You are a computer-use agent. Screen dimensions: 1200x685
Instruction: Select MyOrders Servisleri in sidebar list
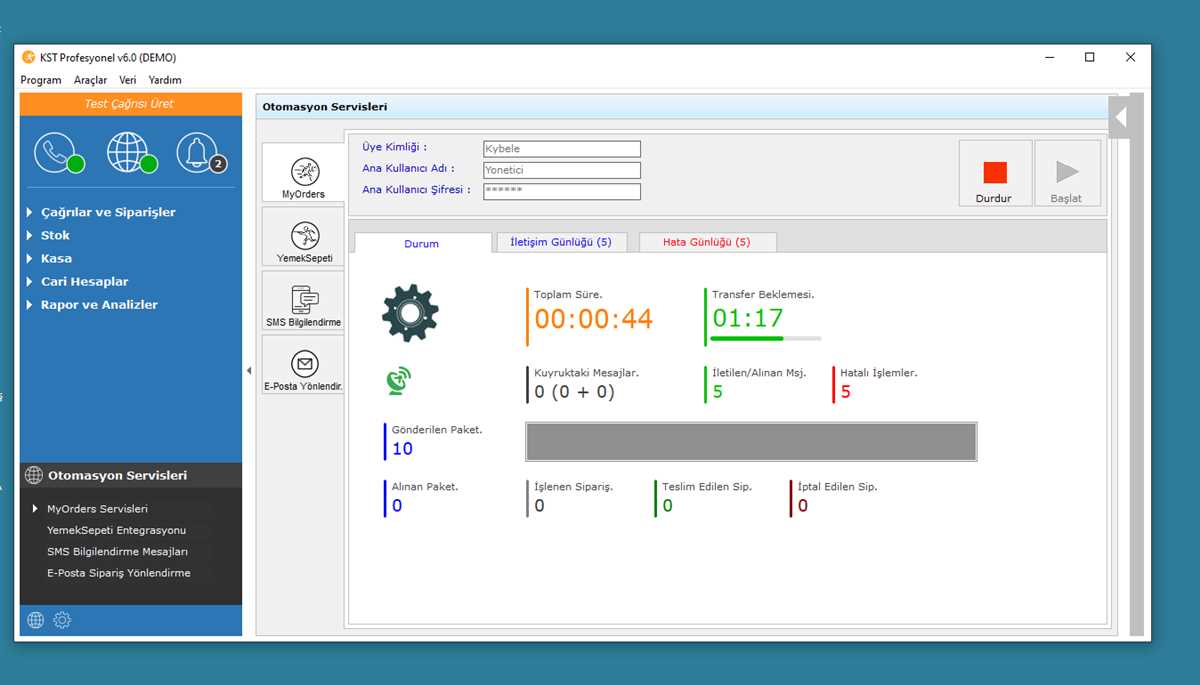(97, 509)
